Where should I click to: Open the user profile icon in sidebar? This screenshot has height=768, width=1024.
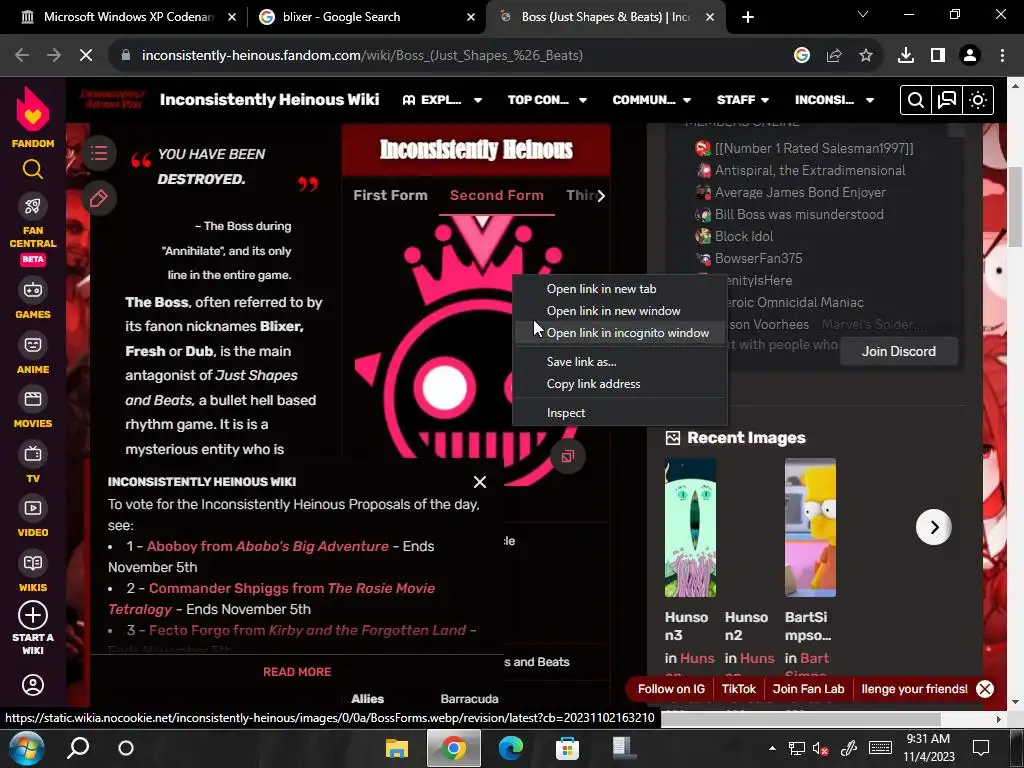click(33, 685)
